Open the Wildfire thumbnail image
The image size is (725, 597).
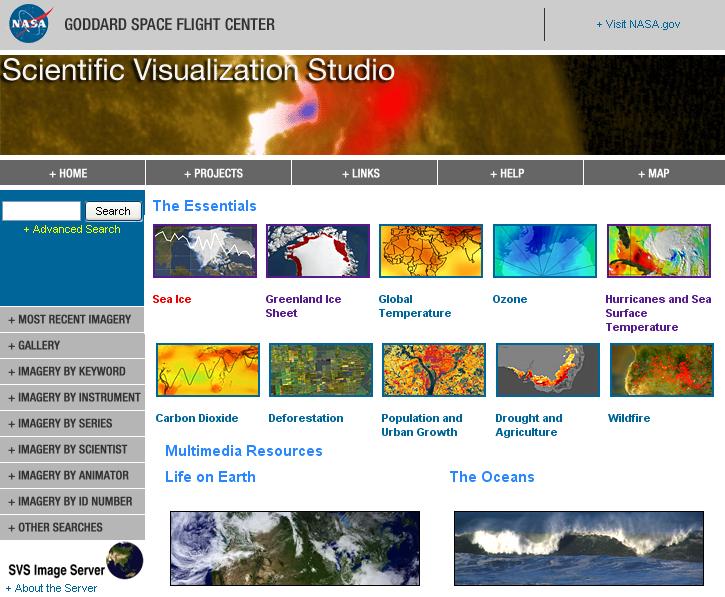[662, 369]
